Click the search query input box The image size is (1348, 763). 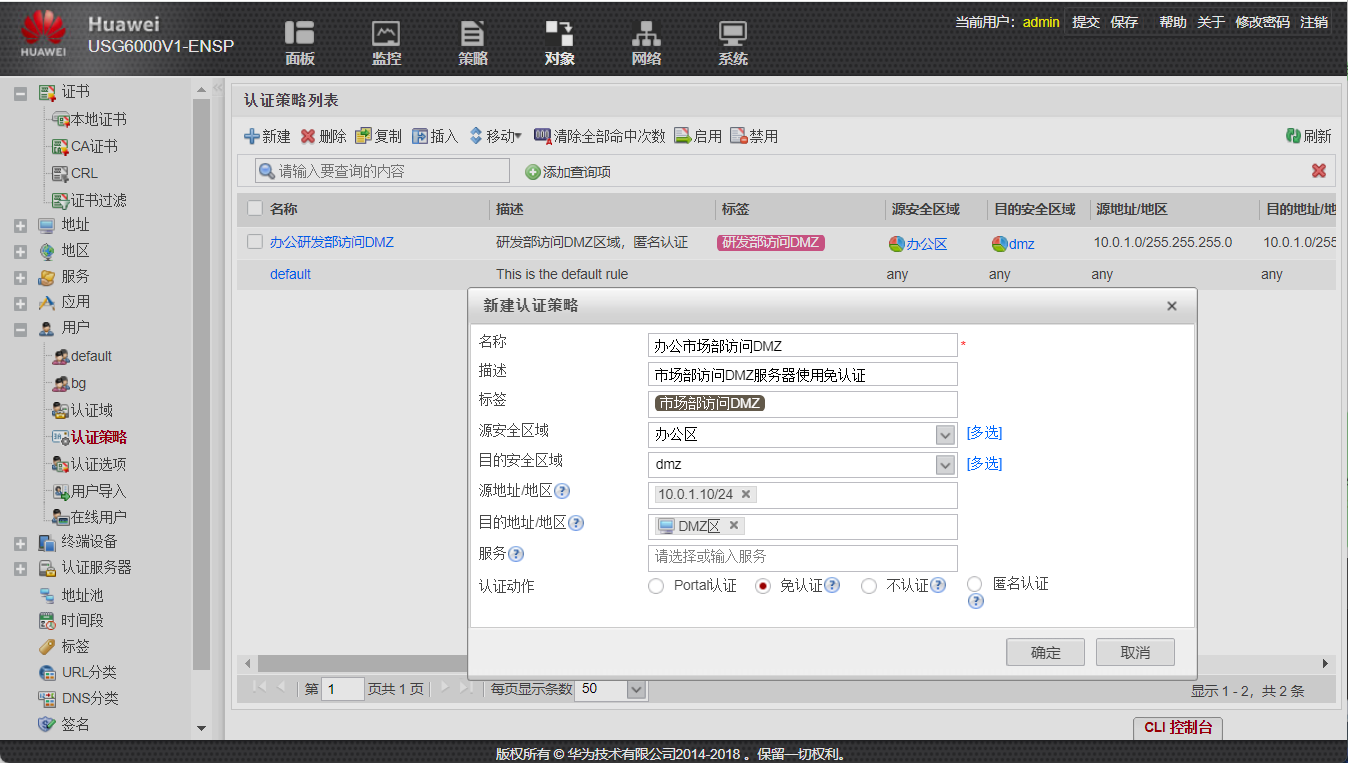[x=382, y=171]
